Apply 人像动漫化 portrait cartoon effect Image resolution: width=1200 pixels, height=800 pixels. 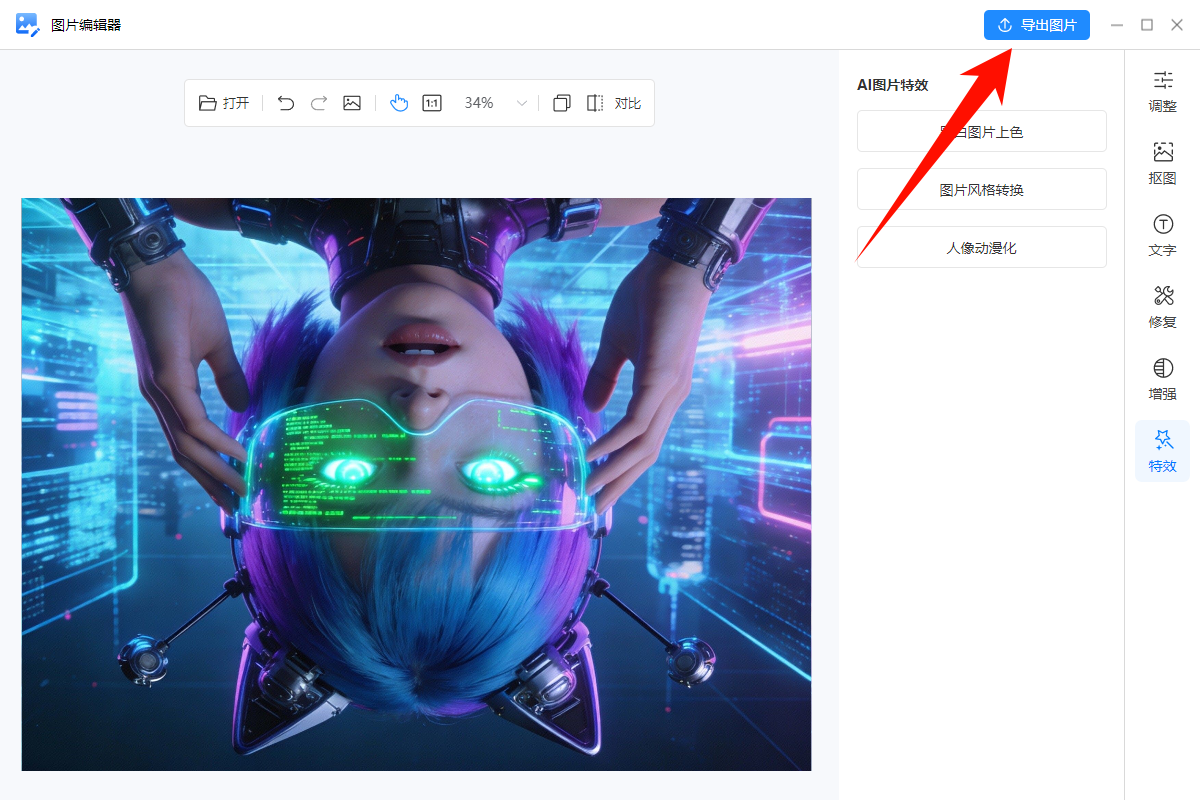click(x=981, y=247)
